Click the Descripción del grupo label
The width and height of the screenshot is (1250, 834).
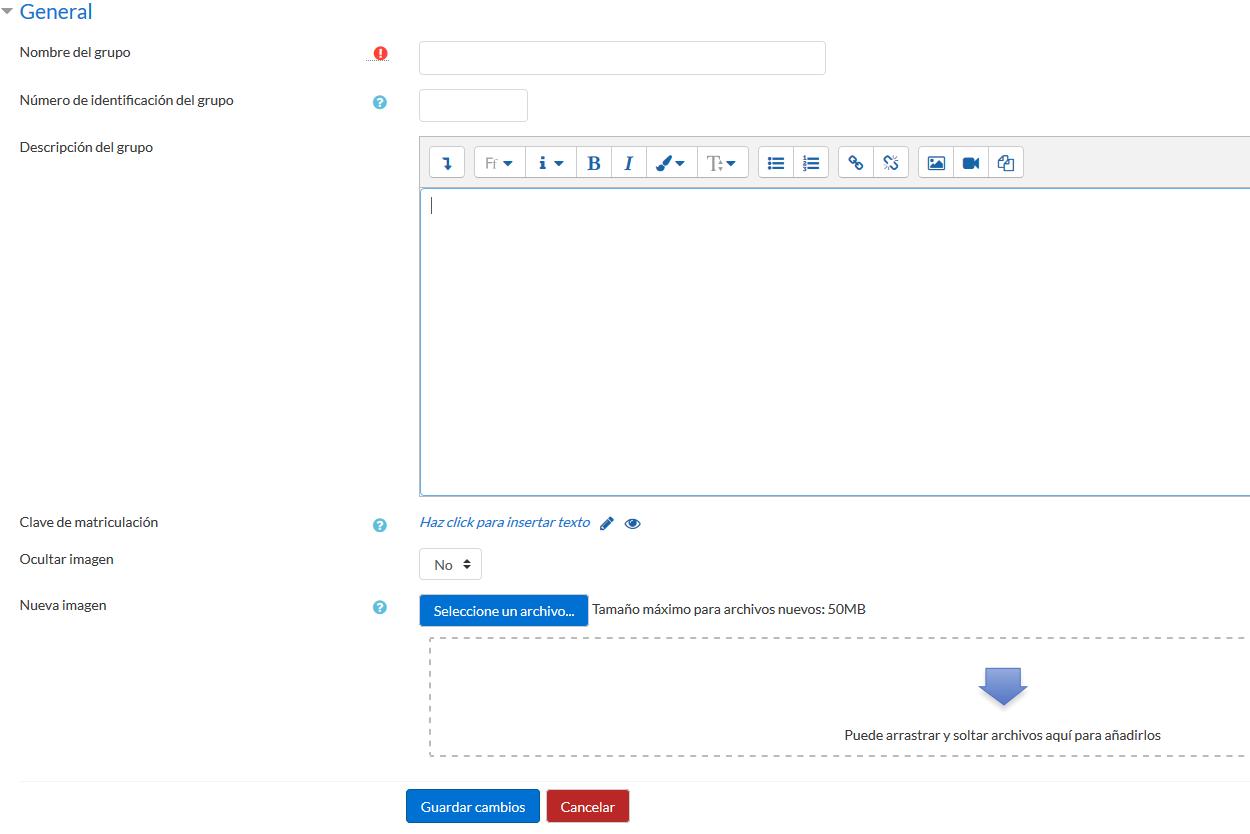pos(86,147)
